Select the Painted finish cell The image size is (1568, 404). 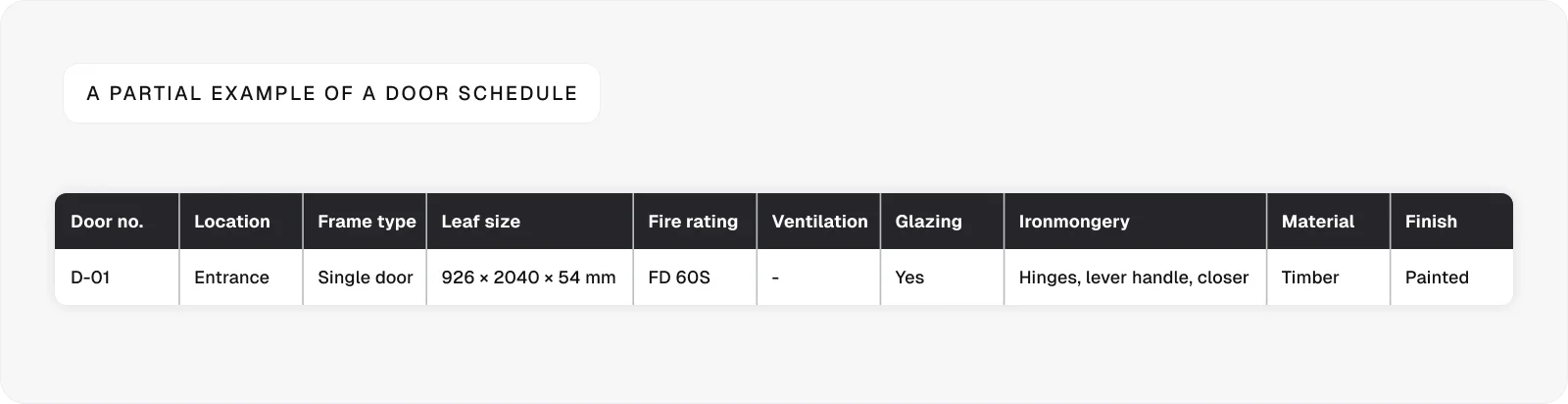point(1452,278)
